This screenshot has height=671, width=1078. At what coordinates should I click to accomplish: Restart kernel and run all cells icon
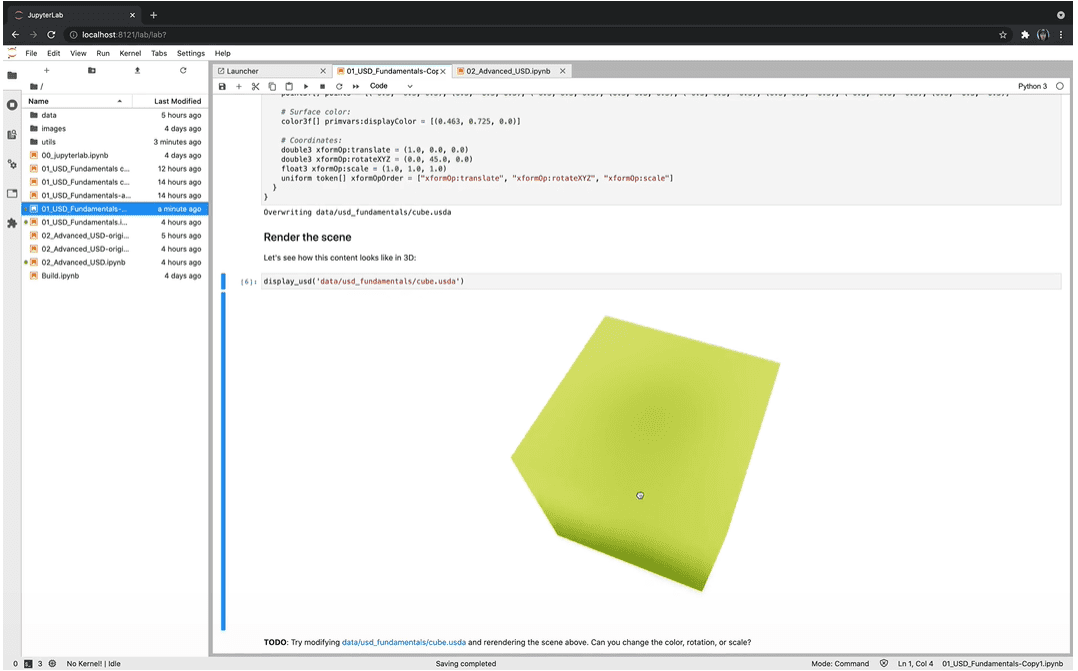tap(356, 87)
